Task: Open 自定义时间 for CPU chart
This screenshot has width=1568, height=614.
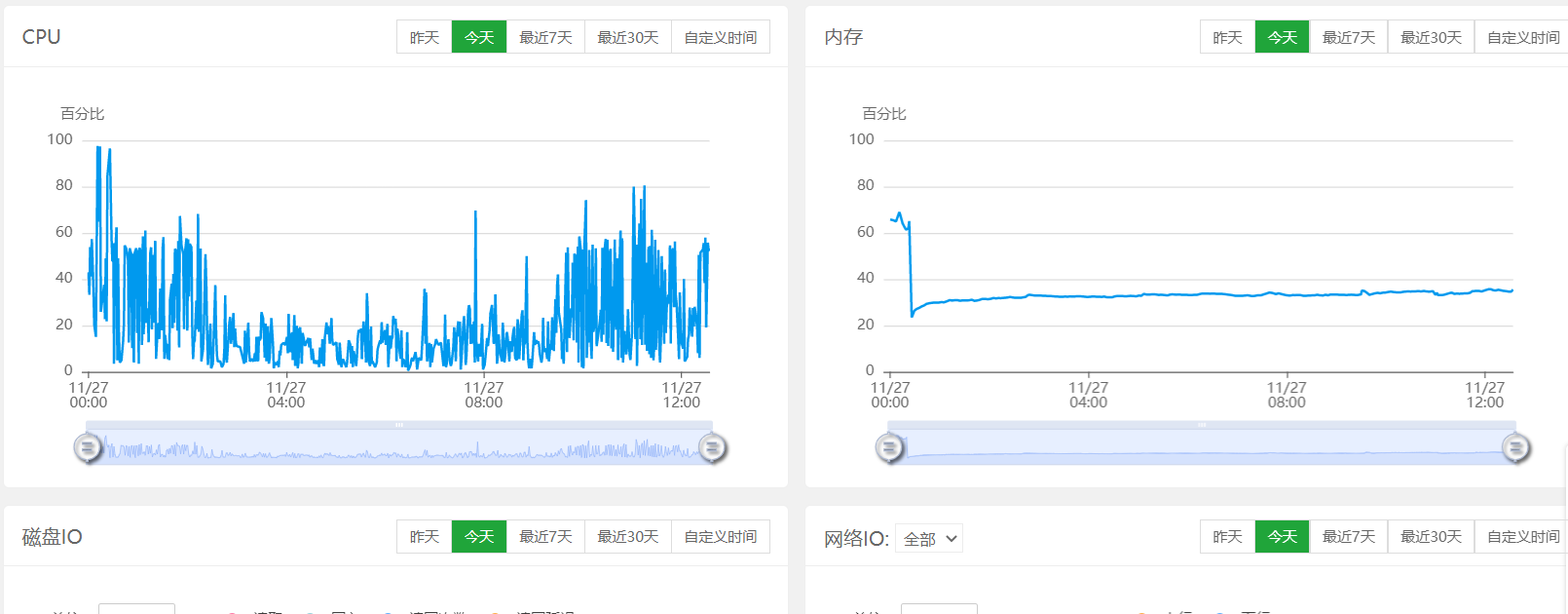Action: click(x=721, y=37)
